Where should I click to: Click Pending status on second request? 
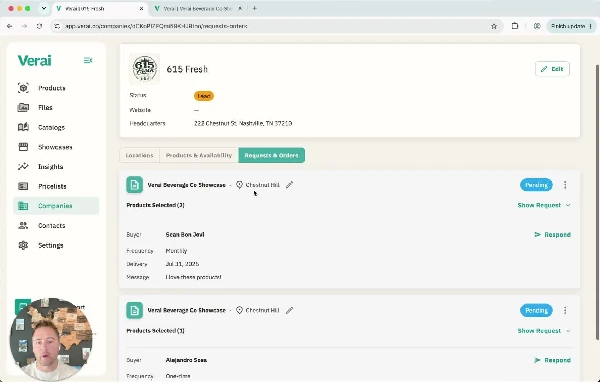click(536, 310)
